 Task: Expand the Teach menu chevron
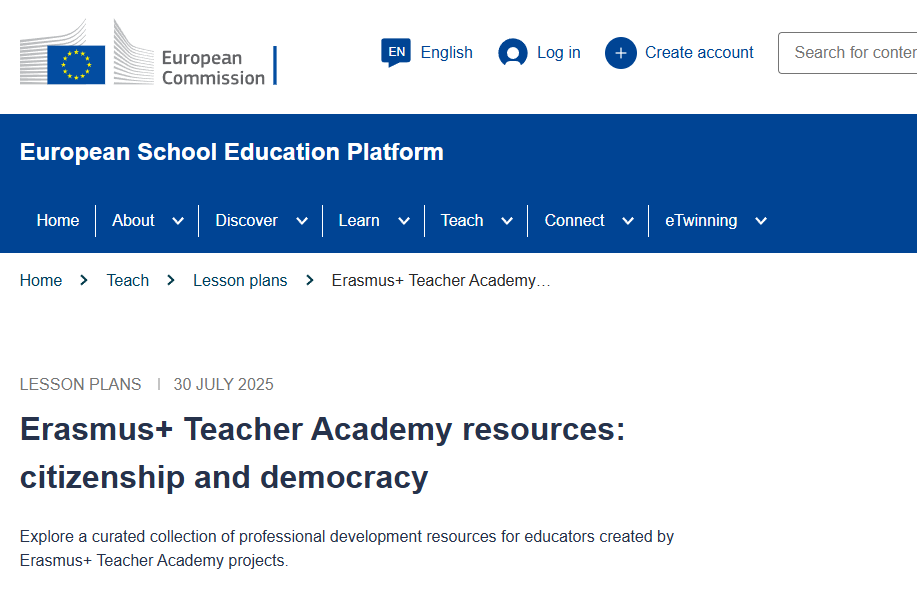(507, 221)
